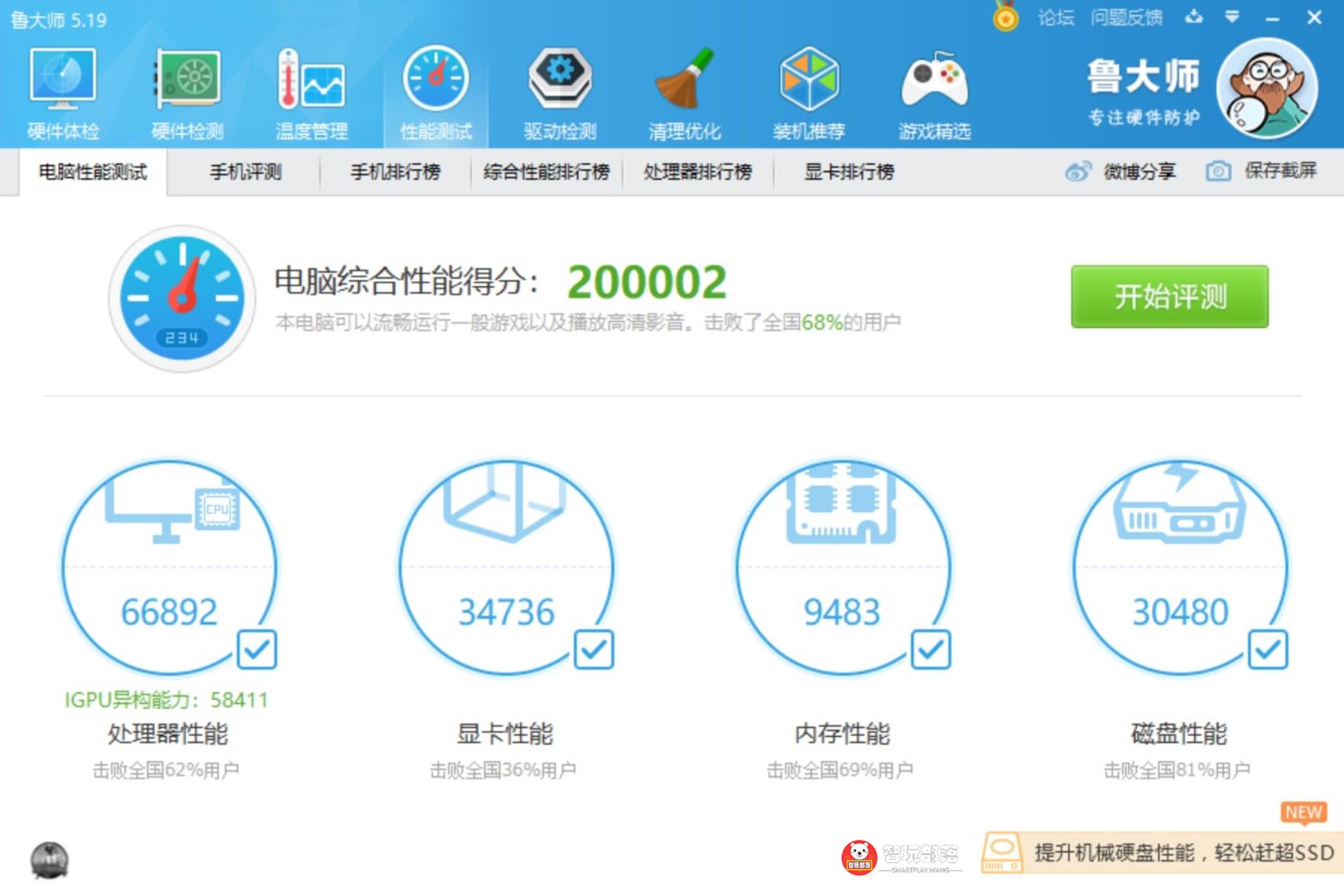Launch 硬件检测 hardware detection

coord(185,89)
